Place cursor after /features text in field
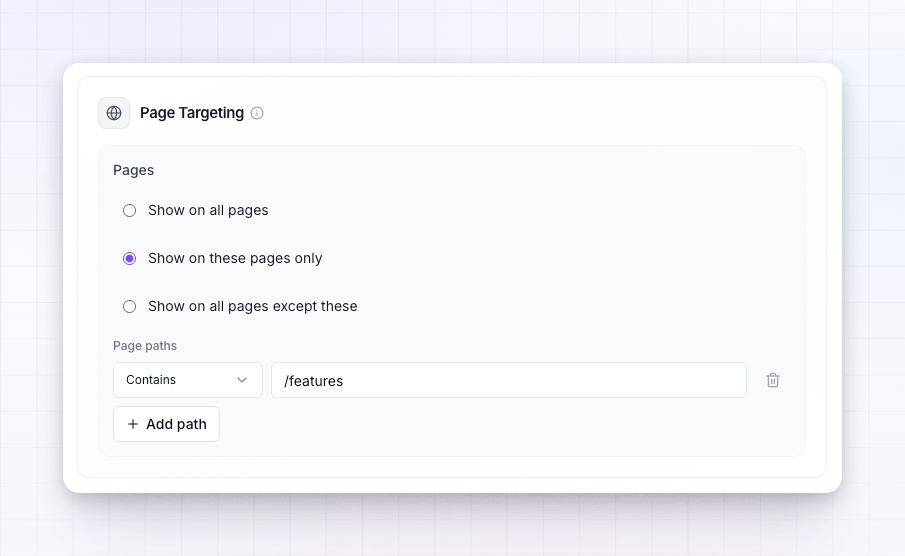Image resolution: width=905 pixels, height=556 pixels. [x=345, y=381]
